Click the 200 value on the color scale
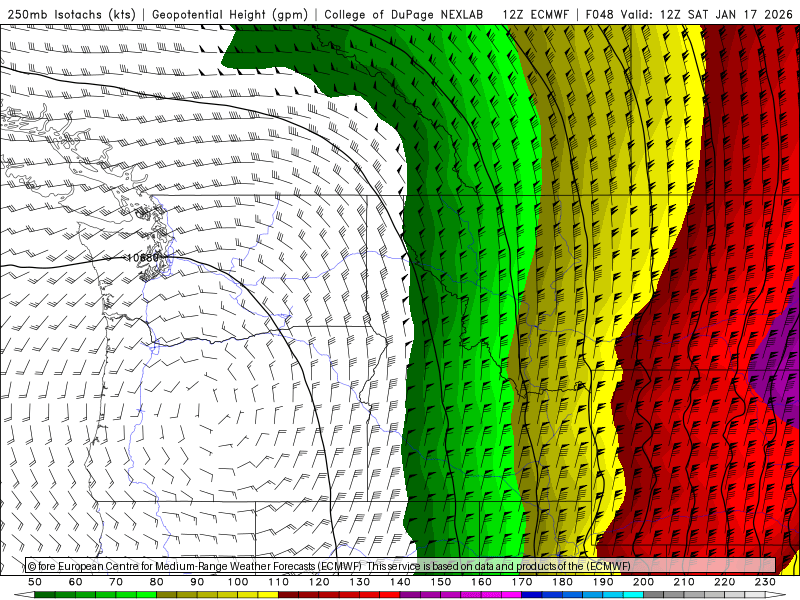Image resolution: width=800 pixels, height=600 pixels. 644,582
